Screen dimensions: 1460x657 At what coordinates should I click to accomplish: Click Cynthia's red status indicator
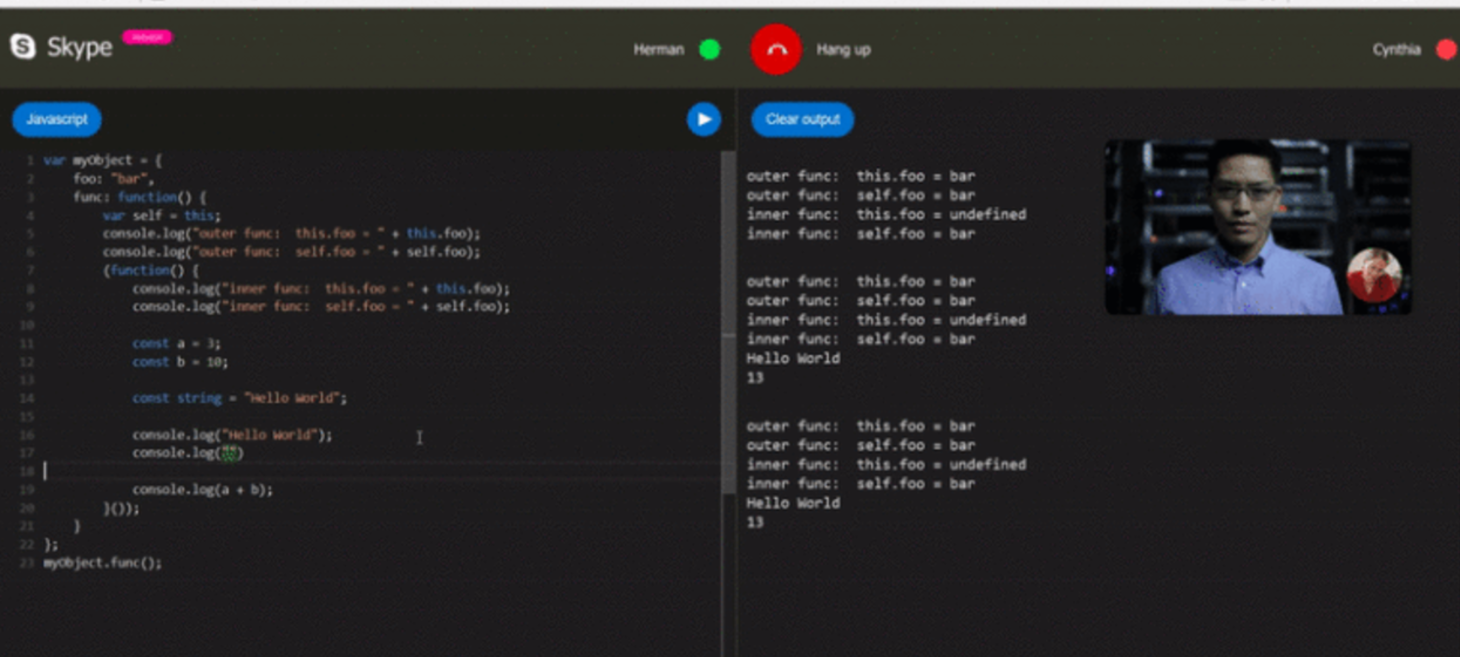point(1446,49)
